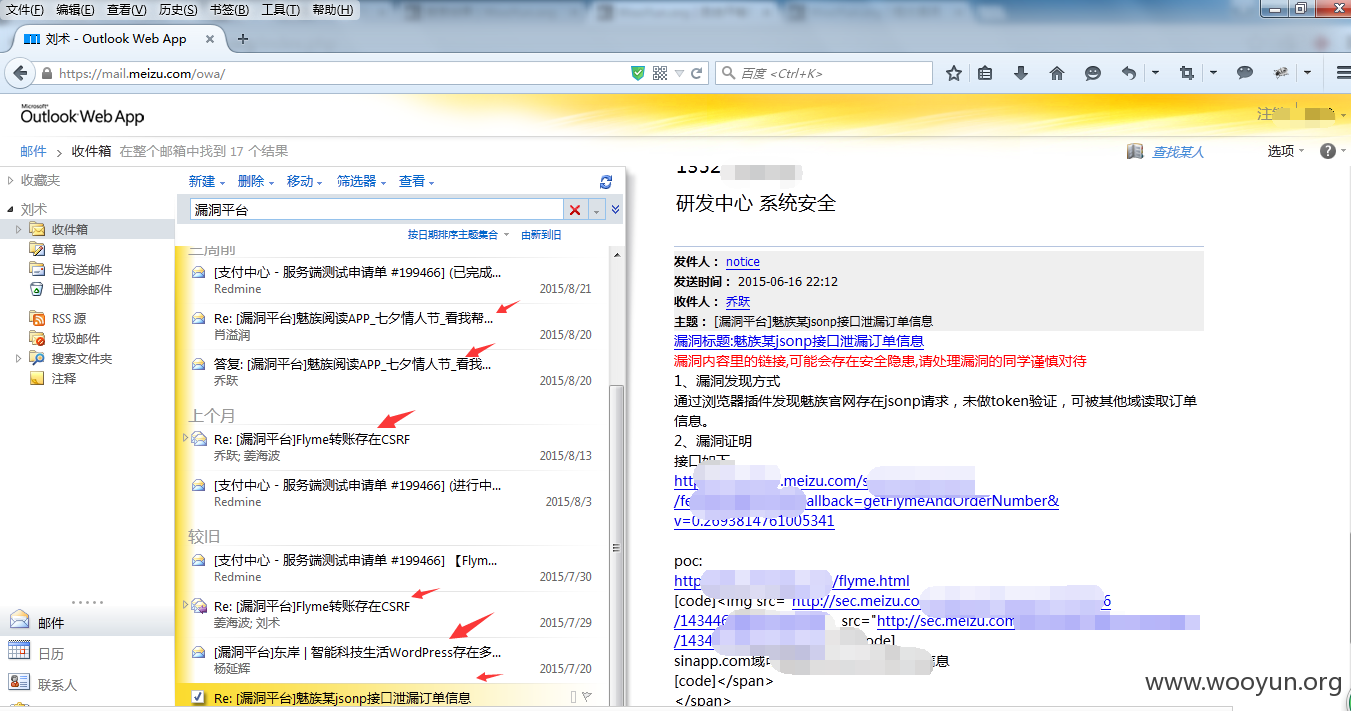Viewport: 1351px width, 711px height.
Task: Click 按日期排序主题集合 arrange-by link
Action: [x=452, y=235]
